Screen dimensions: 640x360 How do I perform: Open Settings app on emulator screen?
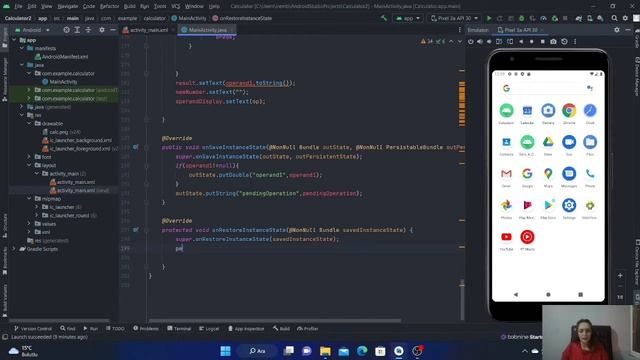point(569,205)
